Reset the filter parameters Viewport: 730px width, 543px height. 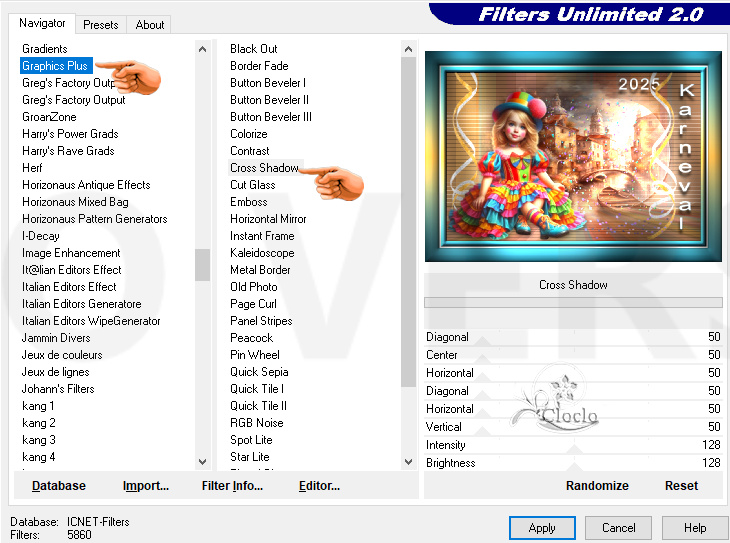681,486
